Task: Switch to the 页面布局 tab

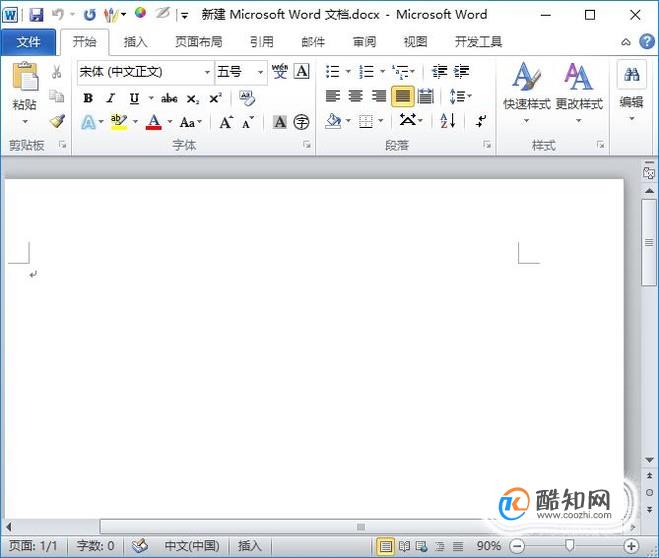Action: pyautogui.click(x=198, y=42)
